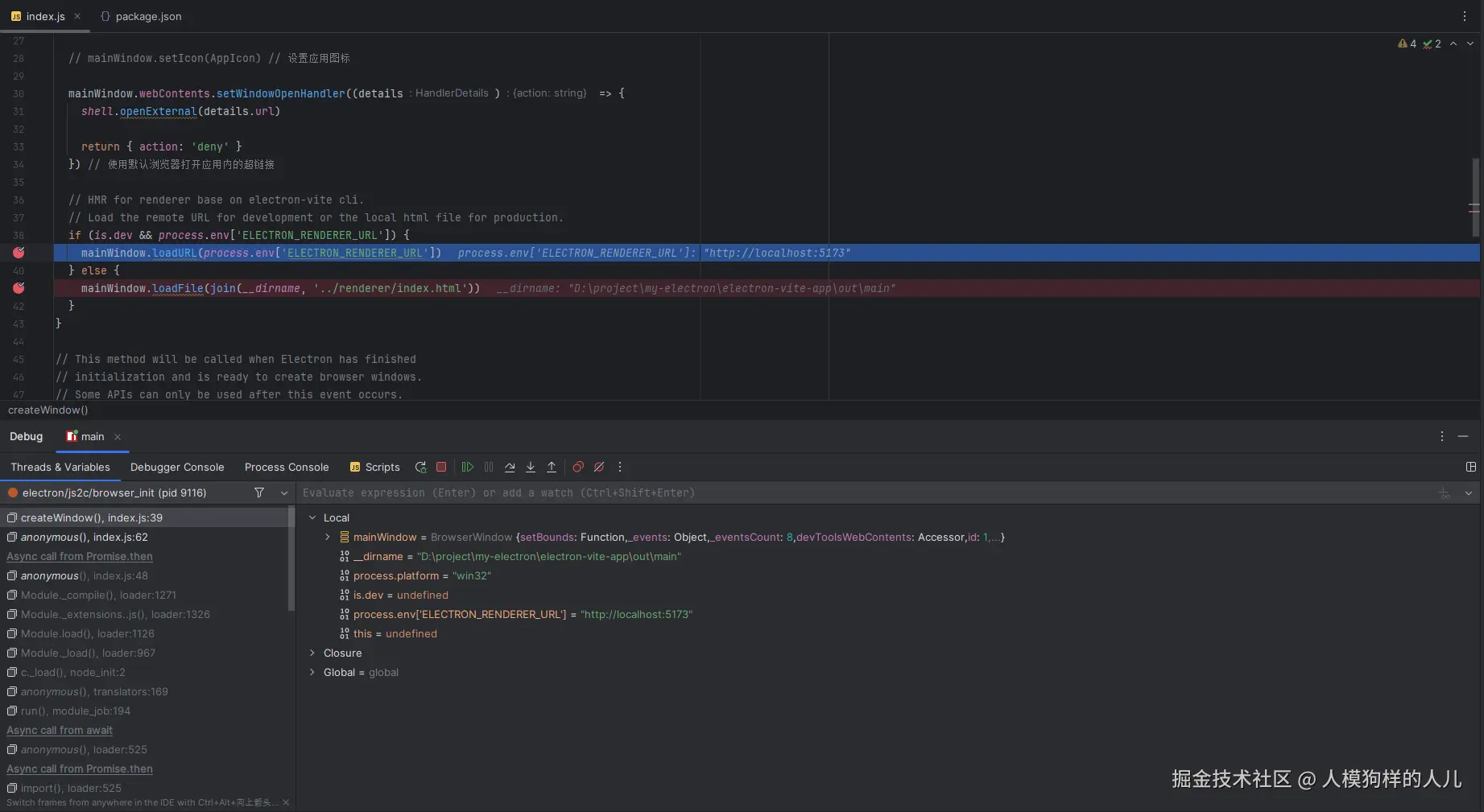The height and width of the screenshot is (812, 1484).
Task: Dismiss the switch frames hint
Action: (x=286, y=802)
